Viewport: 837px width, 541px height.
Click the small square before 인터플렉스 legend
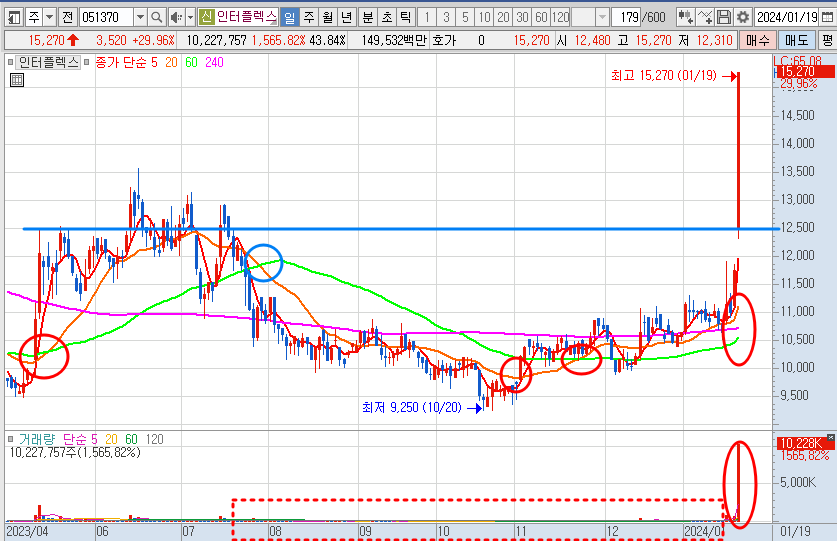point(10,62)
